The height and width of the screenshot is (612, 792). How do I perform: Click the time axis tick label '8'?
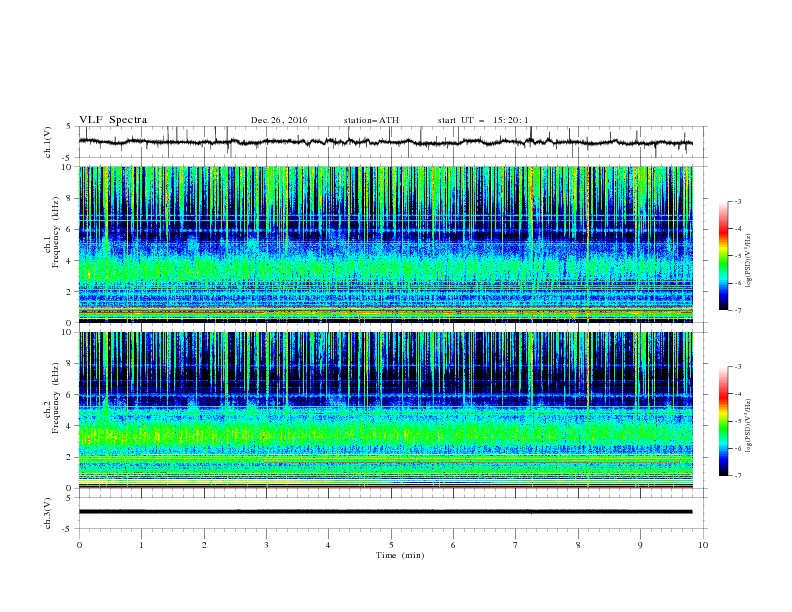(x=578, y=545)
